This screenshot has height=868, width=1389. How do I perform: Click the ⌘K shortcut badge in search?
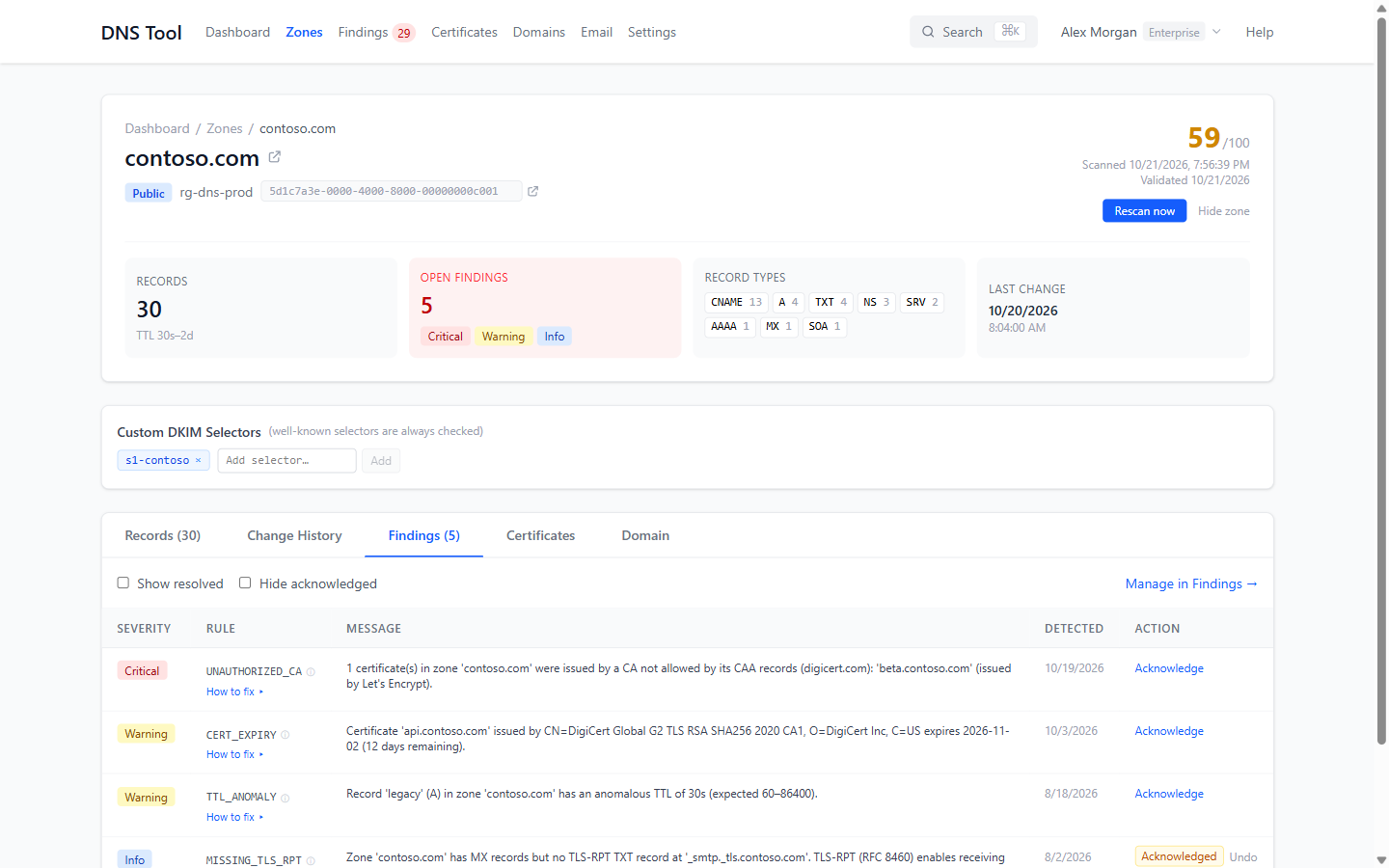[1010, 31]
